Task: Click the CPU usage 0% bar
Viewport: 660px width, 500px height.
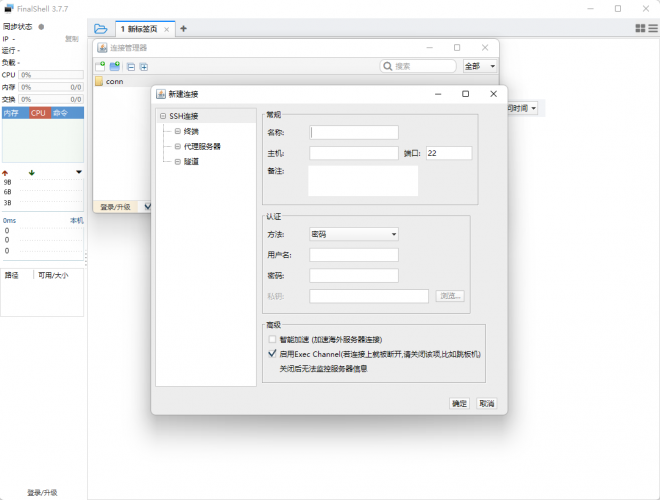Action: point(51,75)
